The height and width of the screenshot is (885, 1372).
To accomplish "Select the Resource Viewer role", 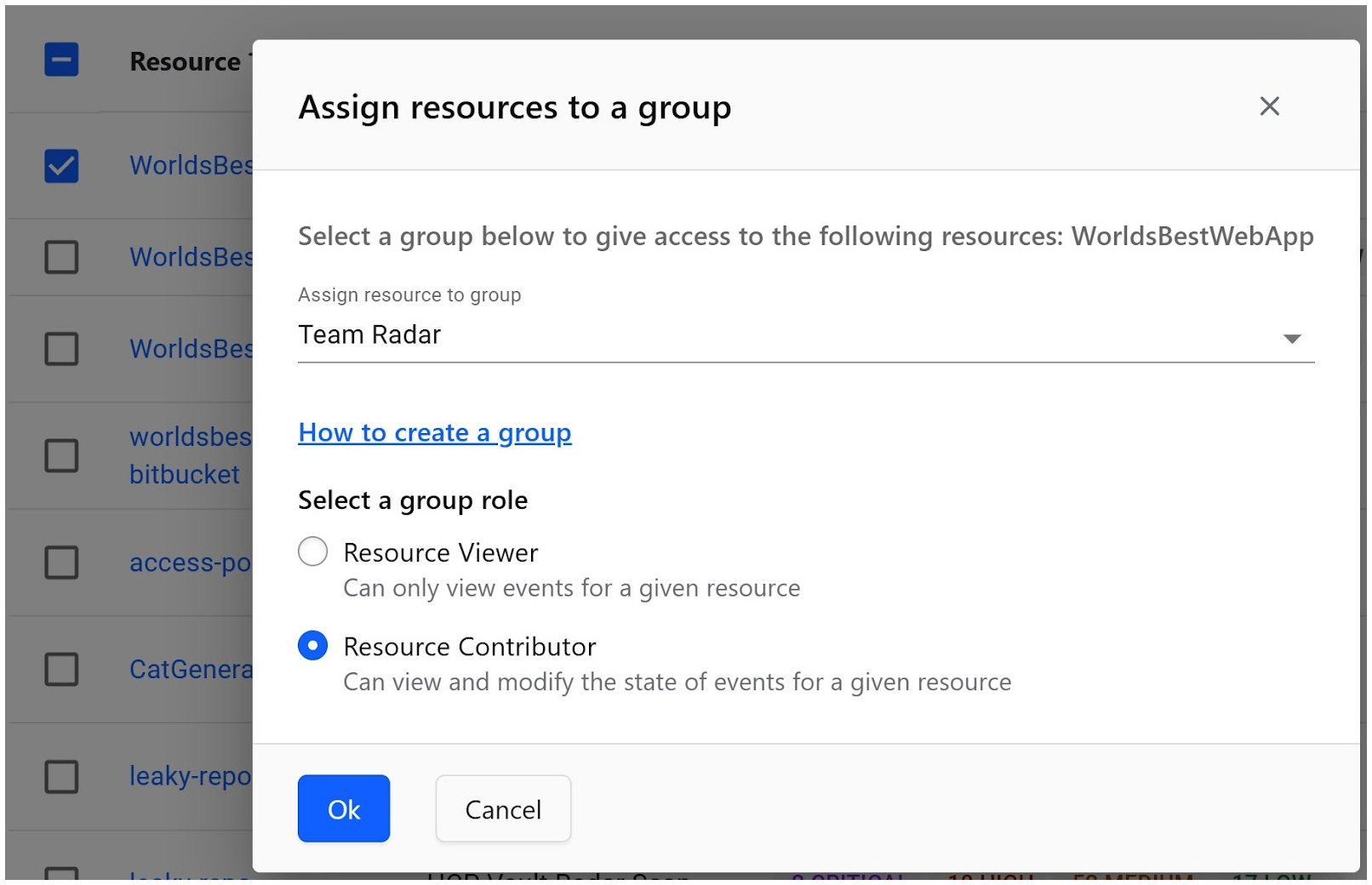I will (x=312, y=551).
